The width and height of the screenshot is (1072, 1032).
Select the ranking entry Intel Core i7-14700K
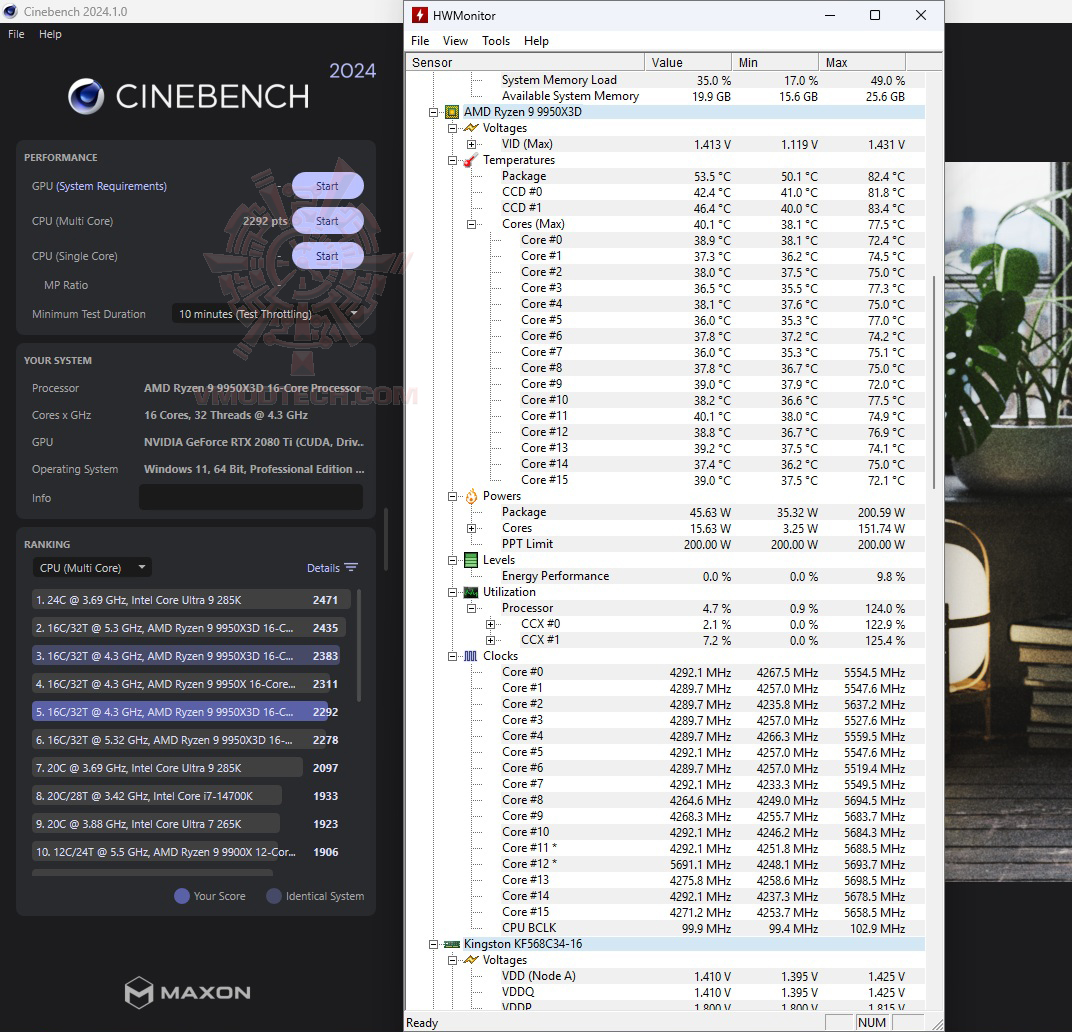pyautogui.click(x=186, y=796)
